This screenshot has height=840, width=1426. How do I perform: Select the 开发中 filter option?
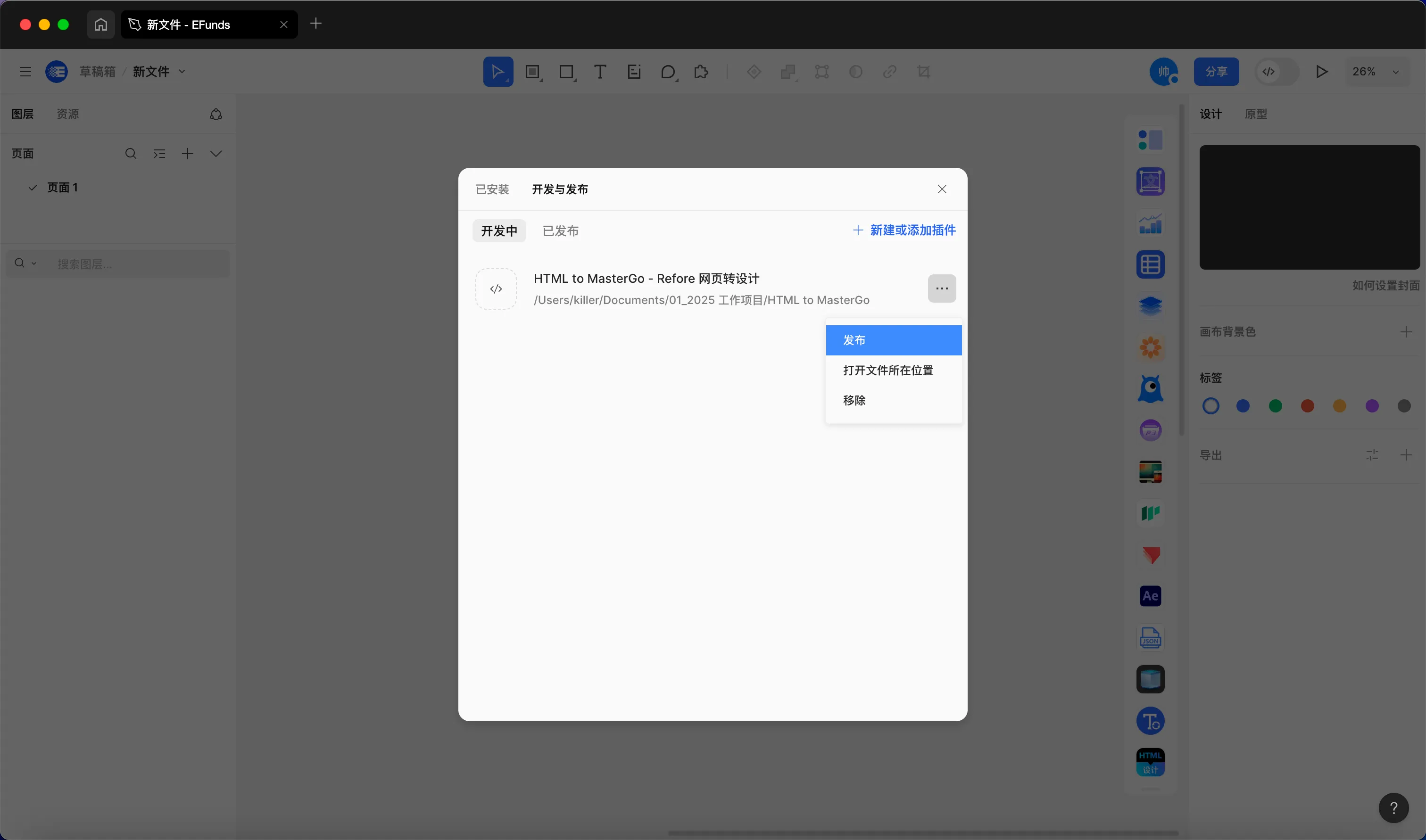pyautogui.click(x=499, y=231)
